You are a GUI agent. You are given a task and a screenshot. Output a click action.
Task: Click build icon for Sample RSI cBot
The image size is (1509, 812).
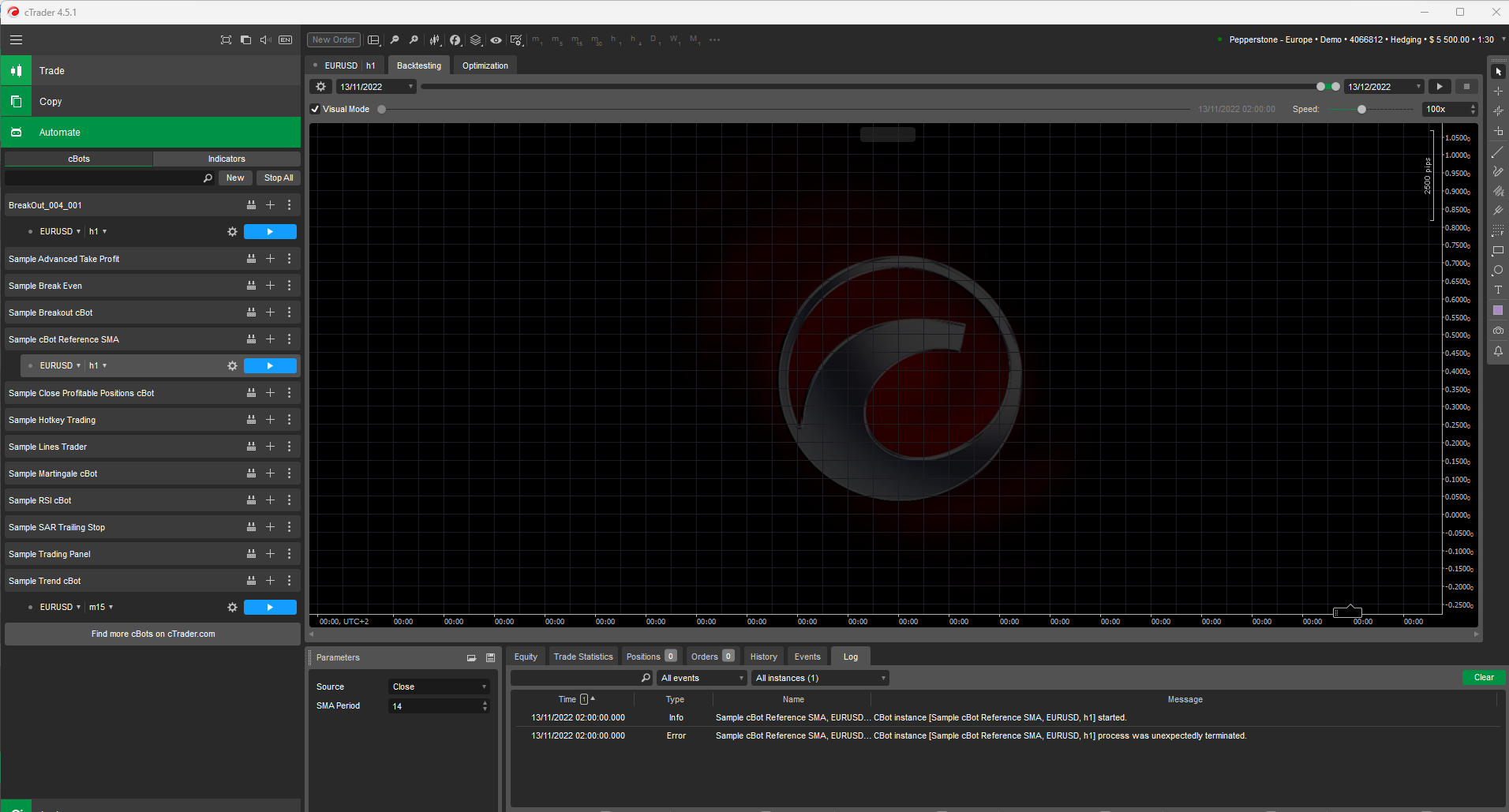[x=251, y=500]
